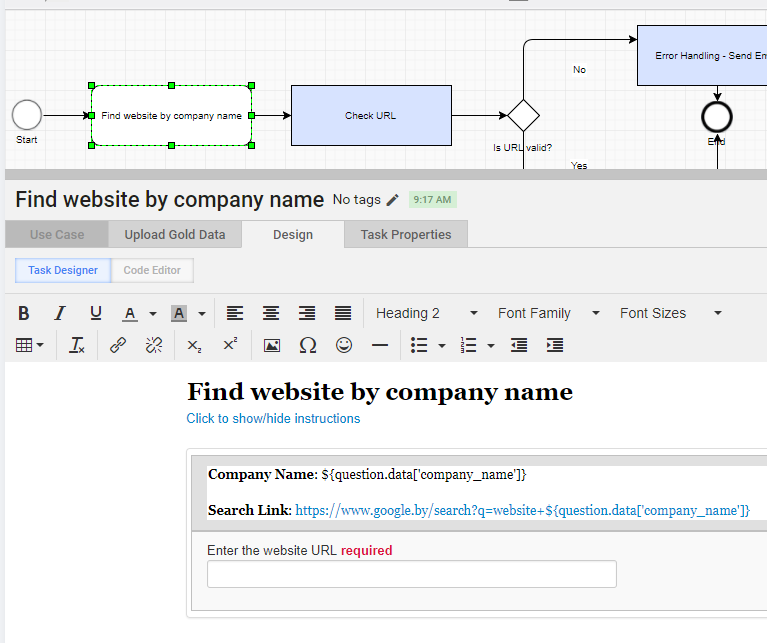Remove link with broken chain icon

coord(154,345)
